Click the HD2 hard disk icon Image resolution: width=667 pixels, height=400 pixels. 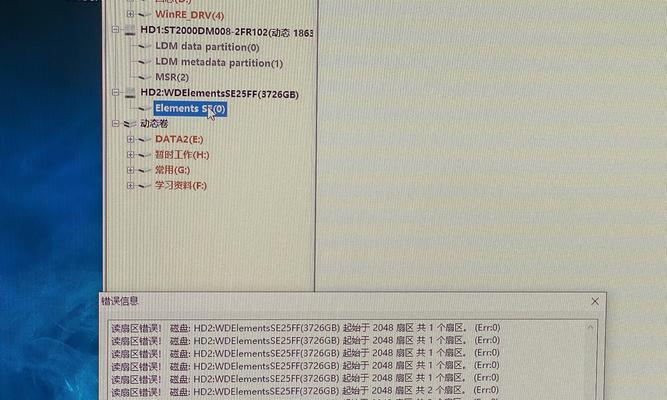(x=130, y=93)
